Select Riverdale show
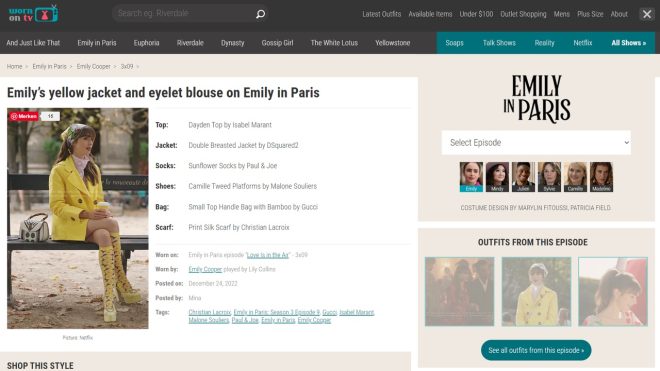The image size is (660, 371). click(x=190, y=43)
